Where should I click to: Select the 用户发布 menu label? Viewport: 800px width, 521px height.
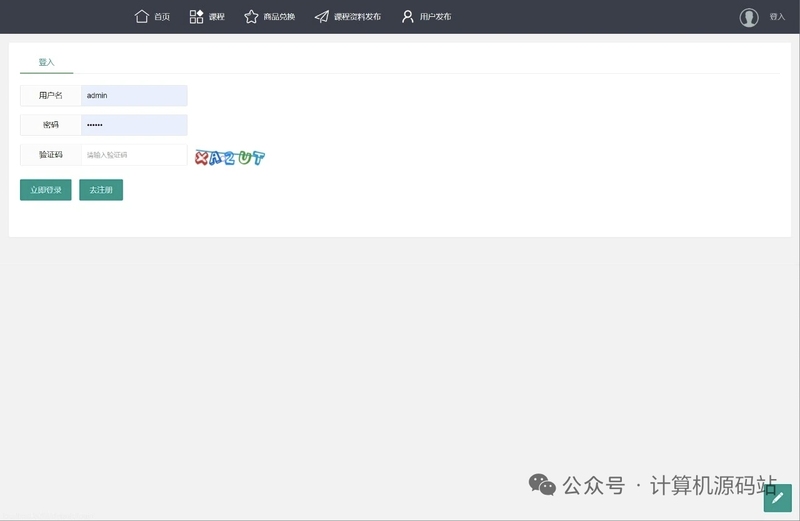tap(435, 17)
